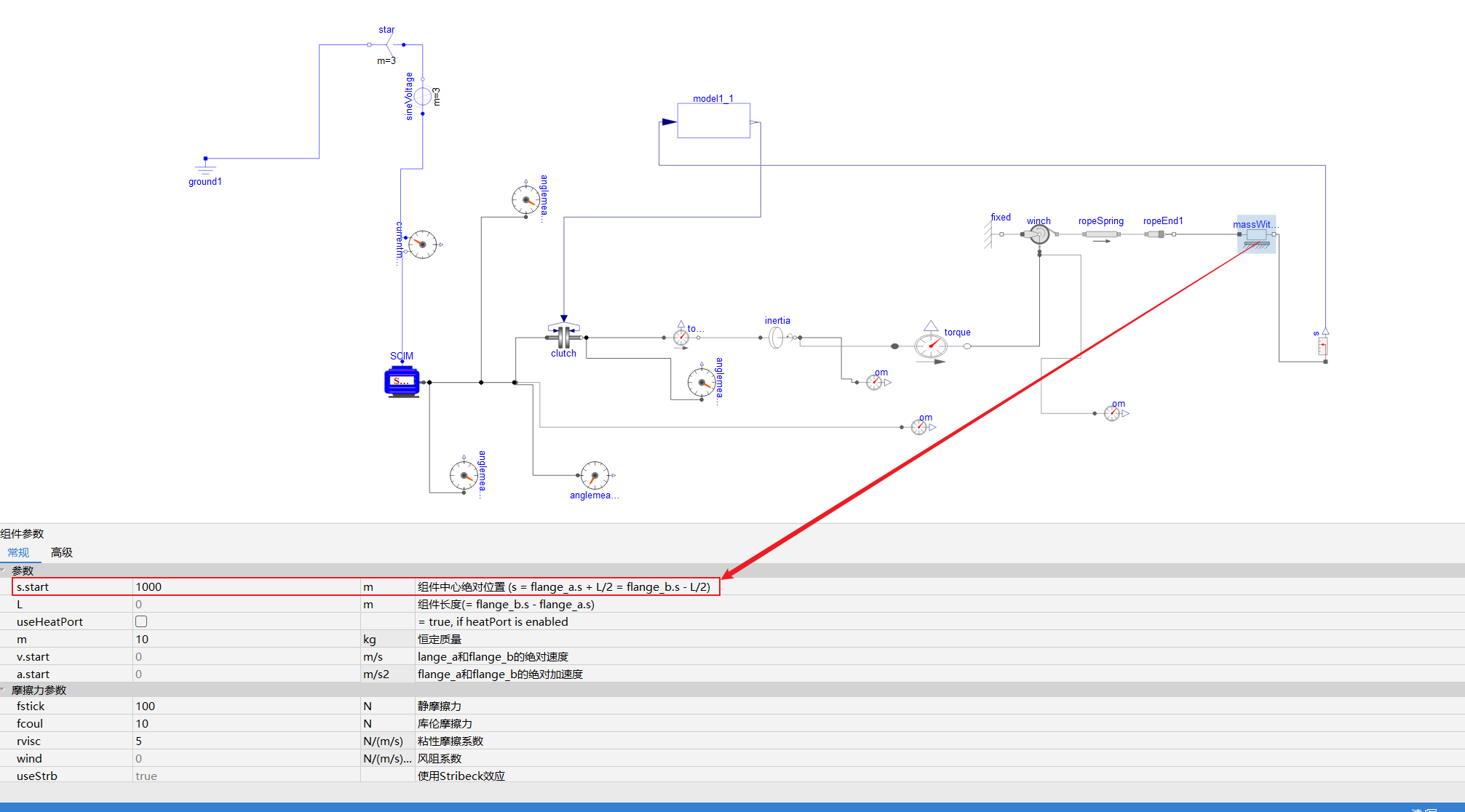
Task: Select the position sensor labeled s
Action: [x=1323, y=346]
